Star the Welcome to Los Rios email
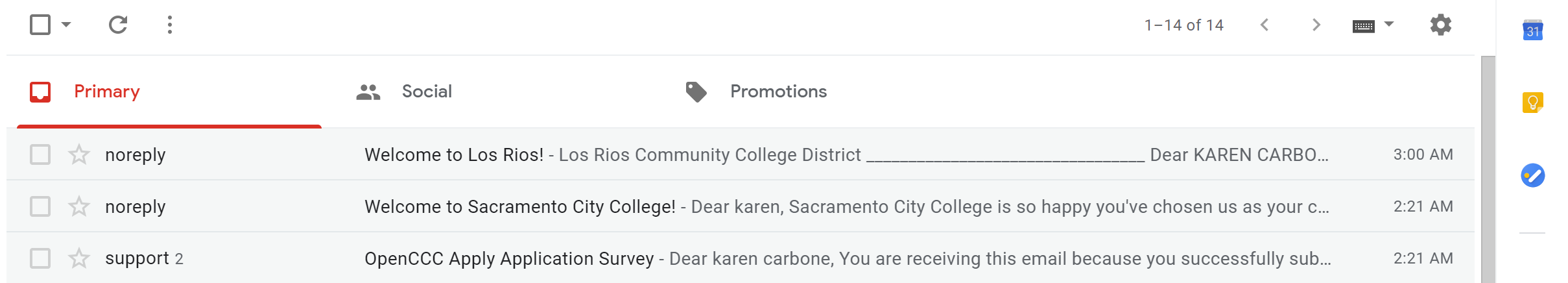Screen dimensions: 1568x283 [79, 154]
